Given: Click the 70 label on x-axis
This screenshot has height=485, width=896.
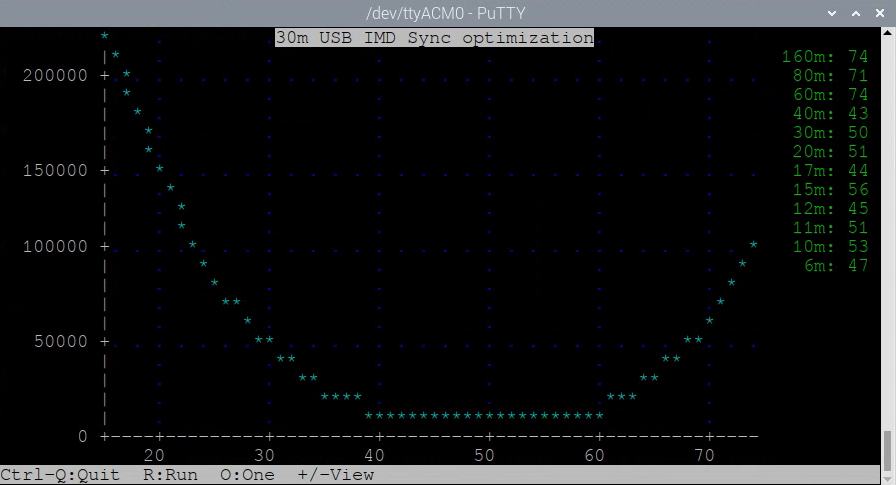Looking at the screenshot, I should pos(704,456).
